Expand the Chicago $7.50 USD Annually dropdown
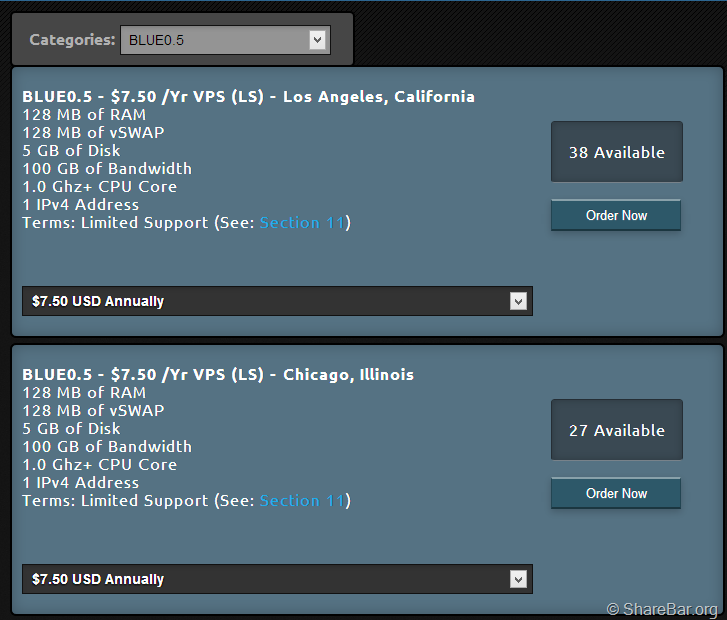The width and height of the screenshot is (727, 620). pyautogui.click(x=277, y=579)
